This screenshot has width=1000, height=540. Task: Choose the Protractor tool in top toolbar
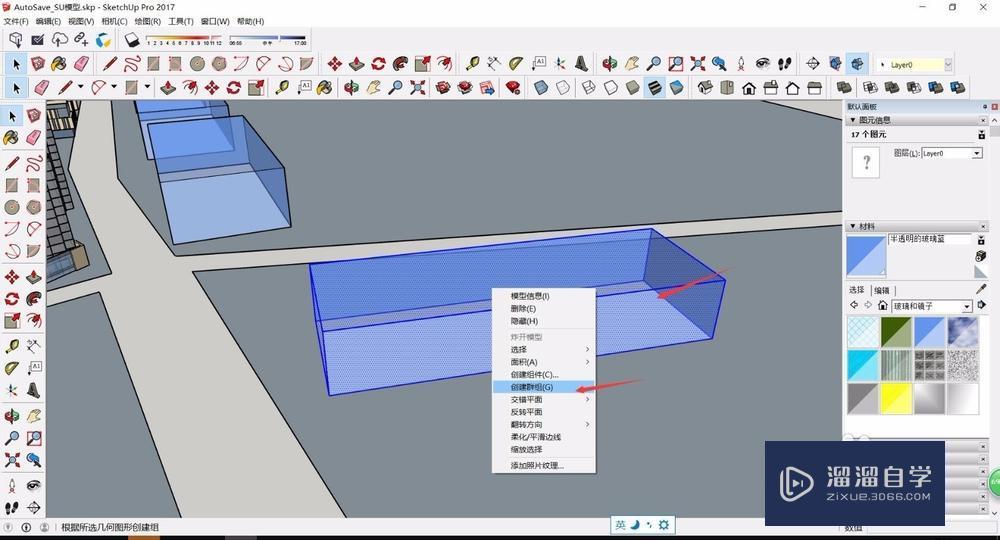pos(515,64)
